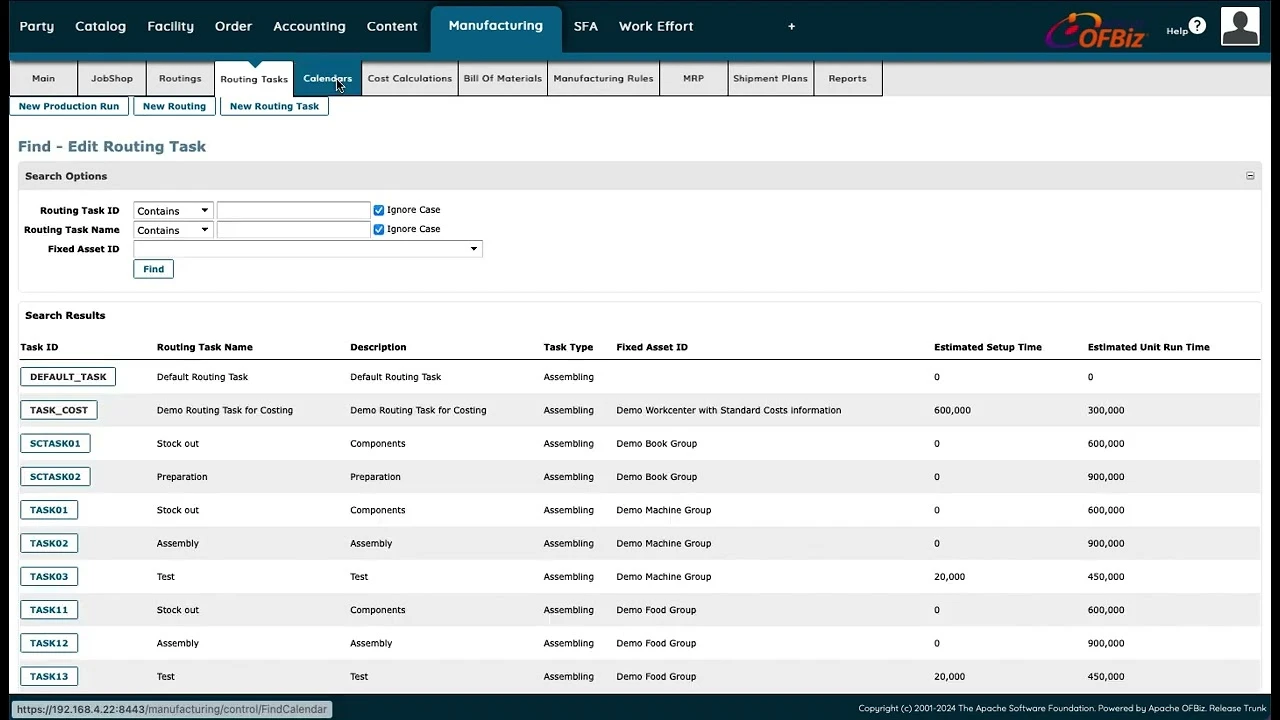Open the Party application menu
Viewport: 1280px width, 720px height.
[37, 26]
